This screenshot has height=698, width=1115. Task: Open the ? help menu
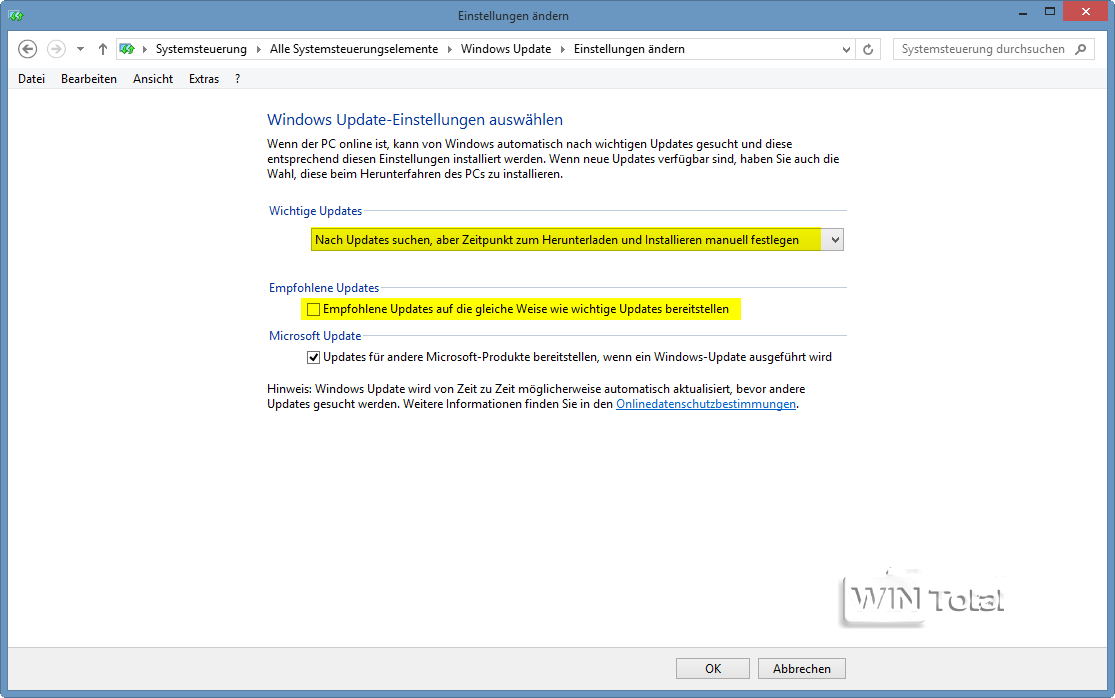pyautogui.click(x=238, y=79)
